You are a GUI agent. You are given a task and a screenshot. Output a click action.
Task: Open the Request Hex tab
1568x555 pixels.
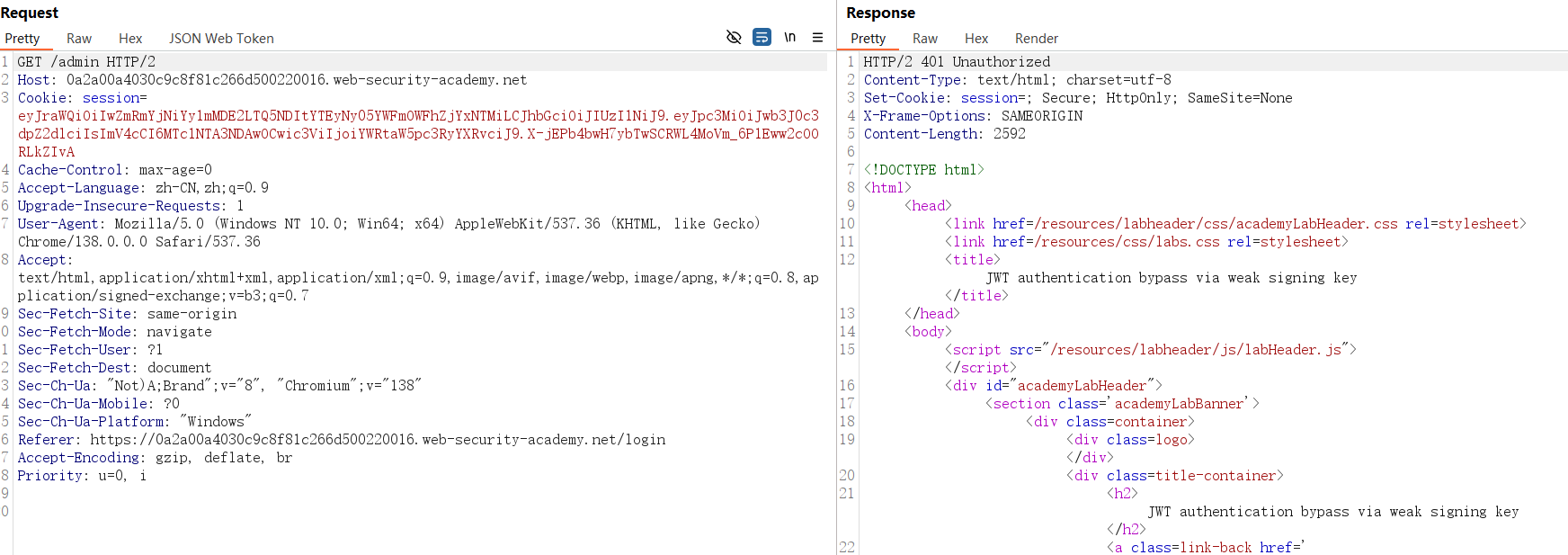(x=130, y=39)
